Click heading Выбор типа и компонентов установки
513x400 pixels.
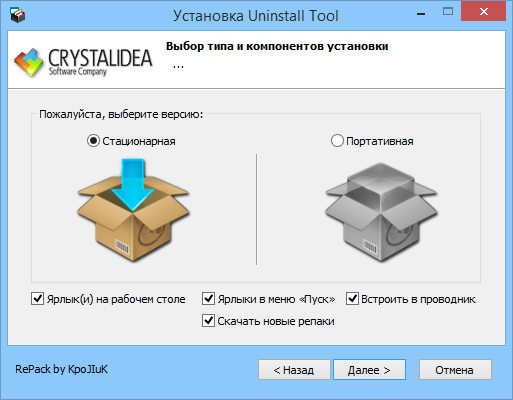[x=277, y=46]
